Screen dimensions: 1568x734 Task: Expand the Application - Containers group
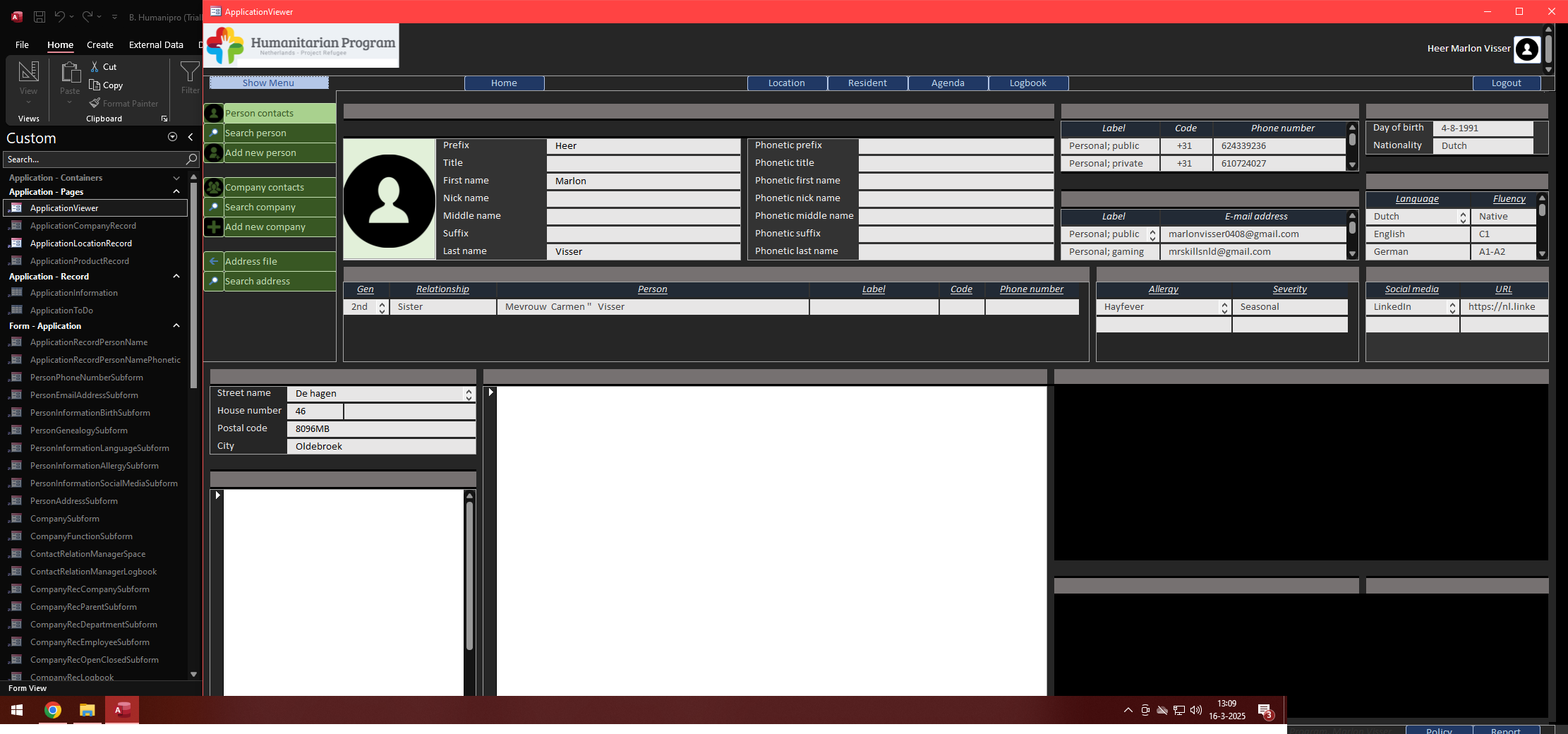176,178
